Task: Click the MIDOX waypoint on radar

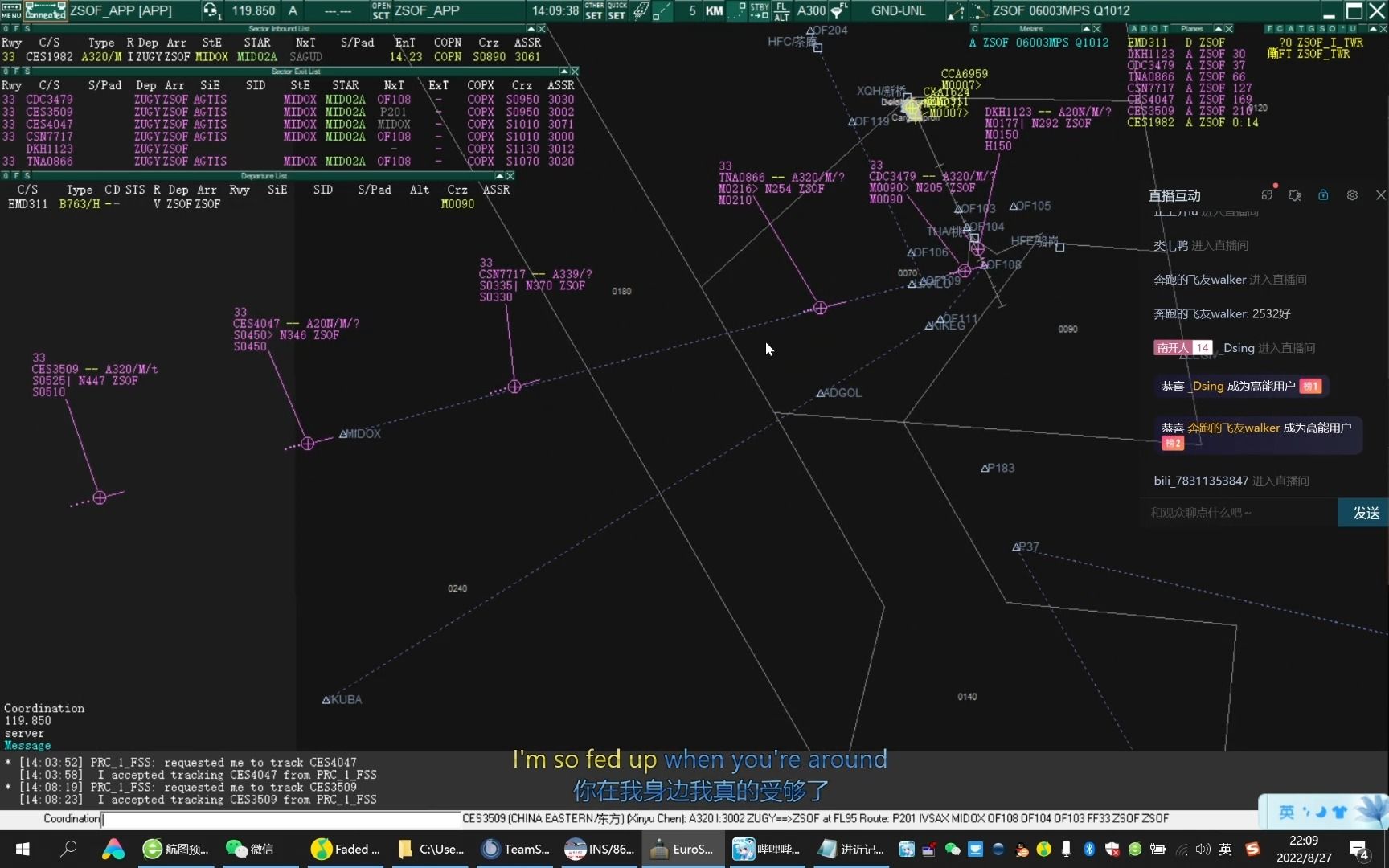Action: tap(359, 434)
